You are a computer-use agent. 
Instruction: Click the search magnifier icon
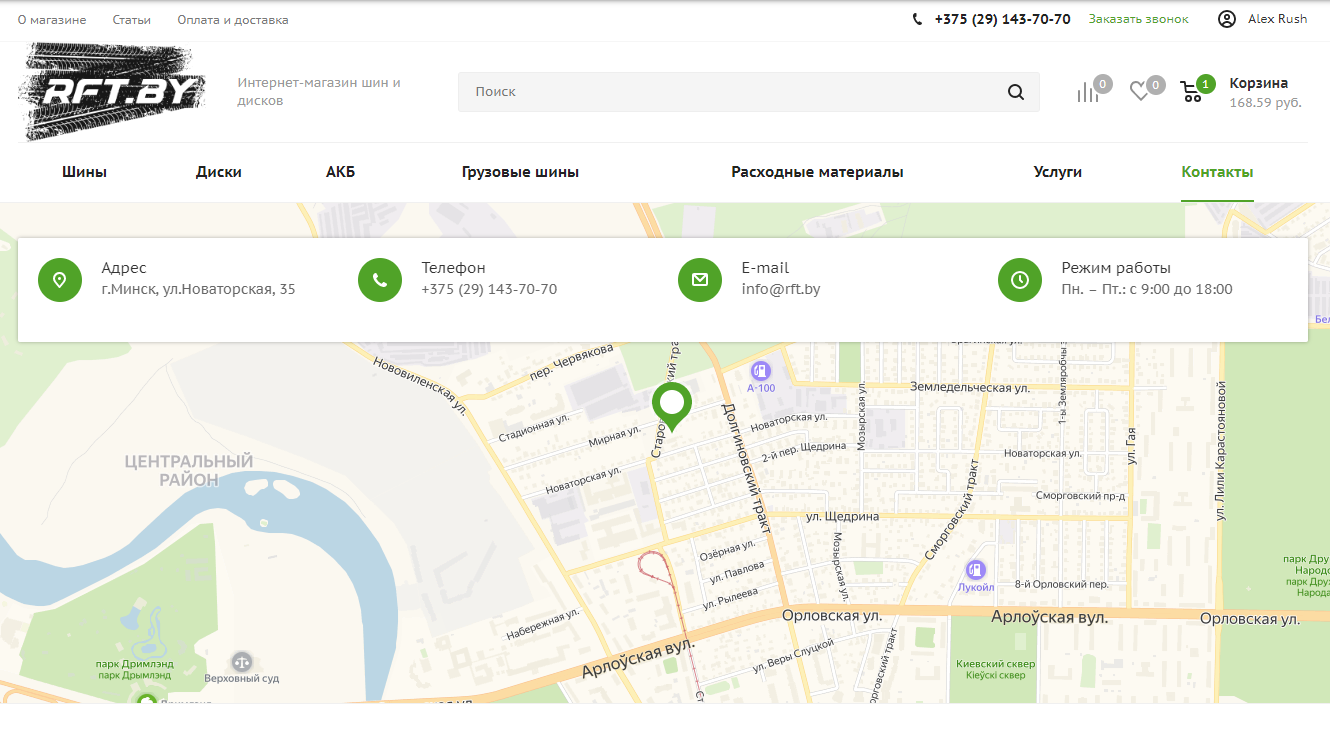[x=1016, y=92]
